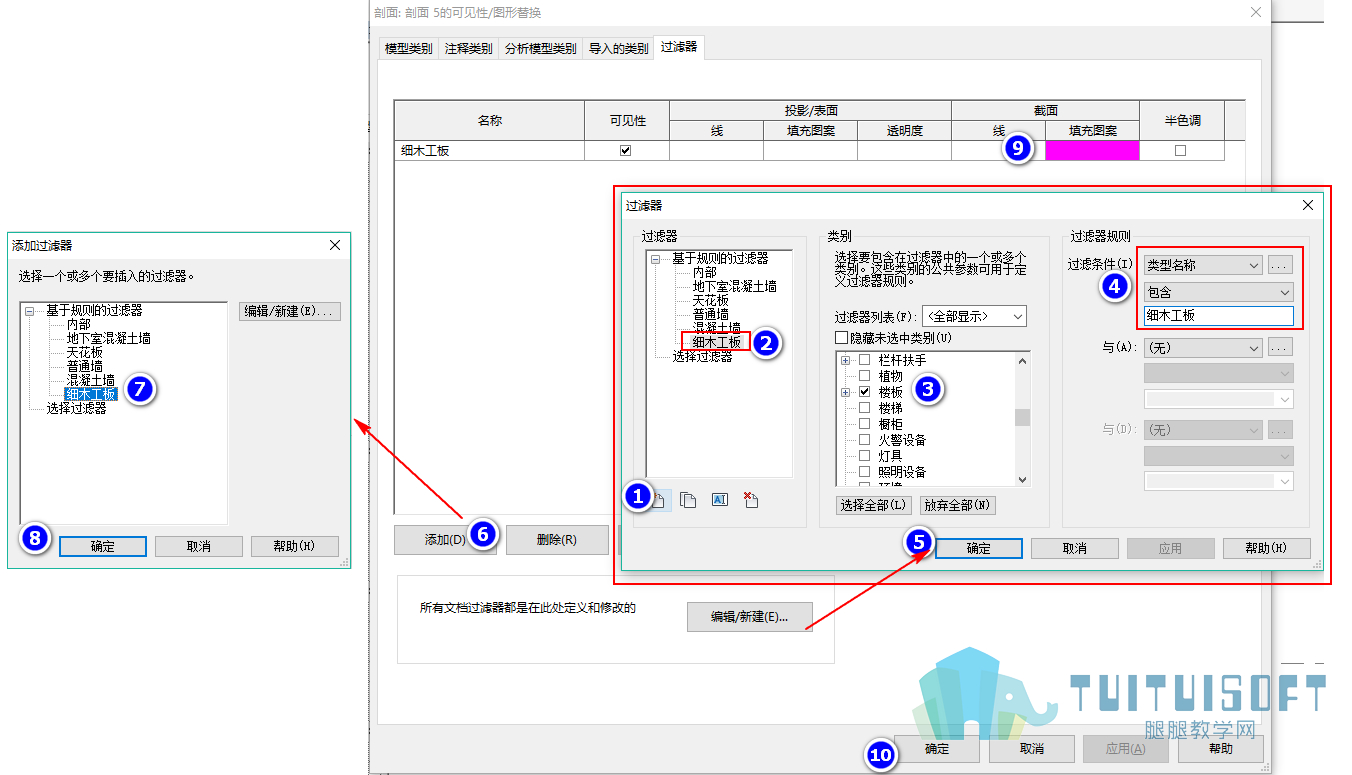Select 普通墙 in the 过滤器 dialog tree
Image resolution: width=1352 pixels, height=775 pixels.
pyautogui.click(x=710, y=314)
